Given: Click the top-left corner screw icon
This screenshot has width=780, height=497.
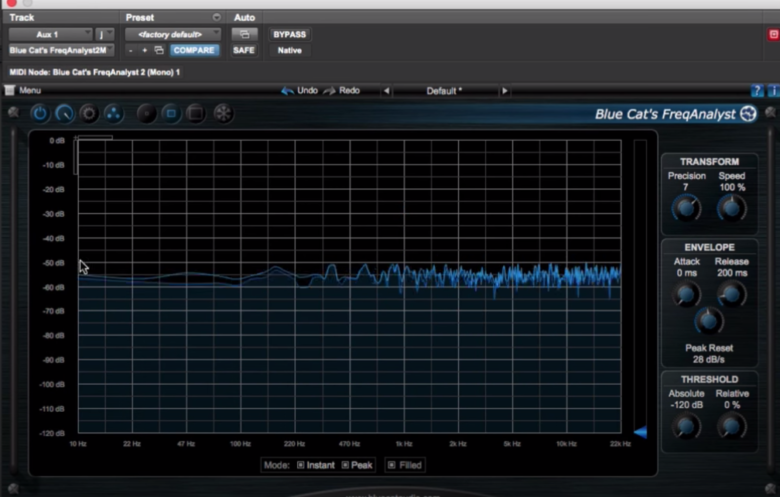Looking at the screenshot, I should pos(13,112).
